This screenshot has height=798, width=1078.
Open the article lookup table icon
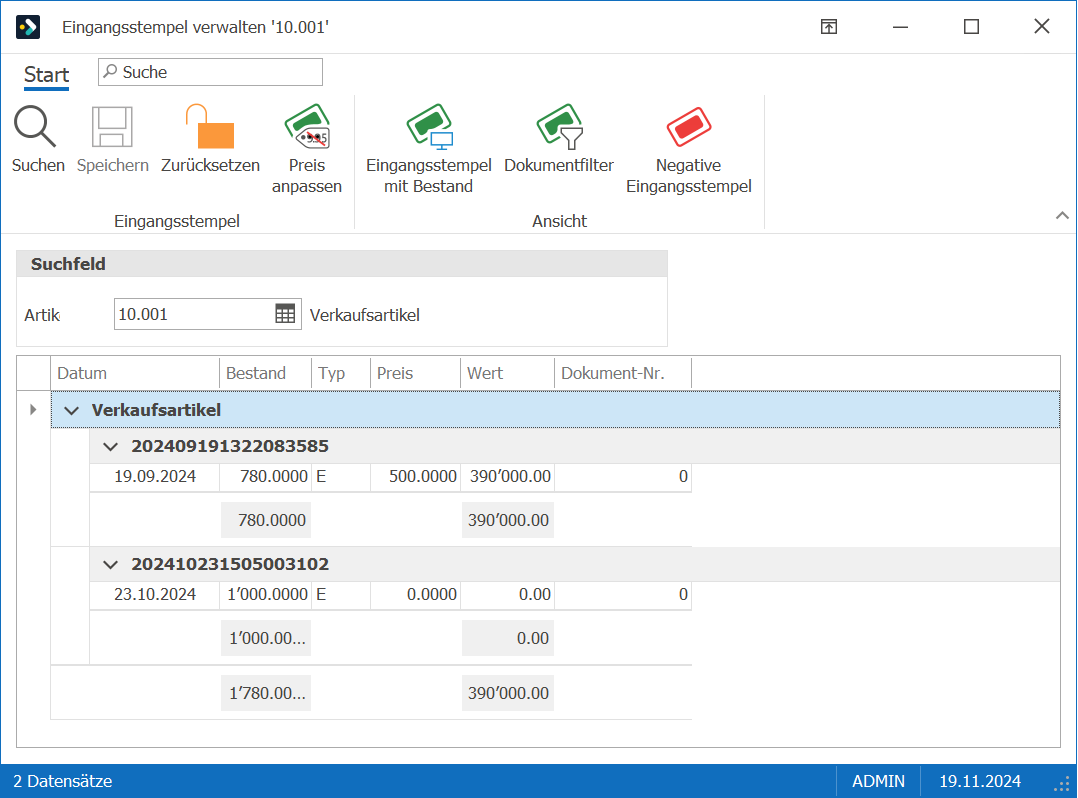click(285, 314)
